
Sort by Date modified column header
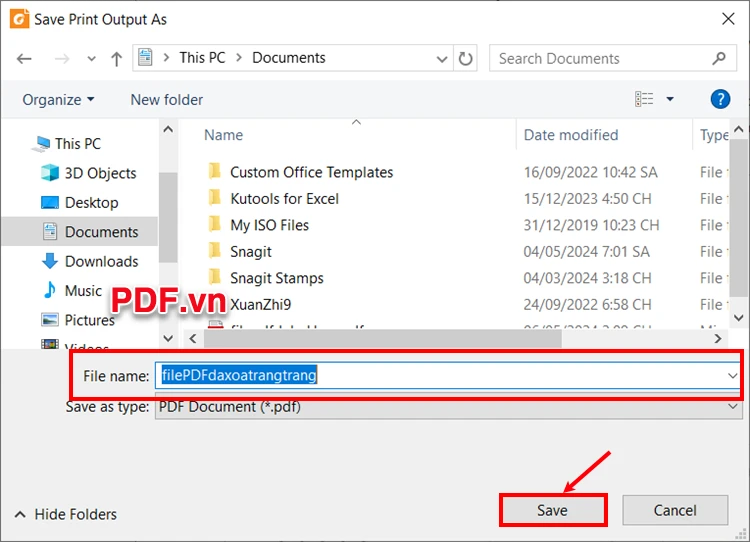pyautogui.click(x=571, y=135)
